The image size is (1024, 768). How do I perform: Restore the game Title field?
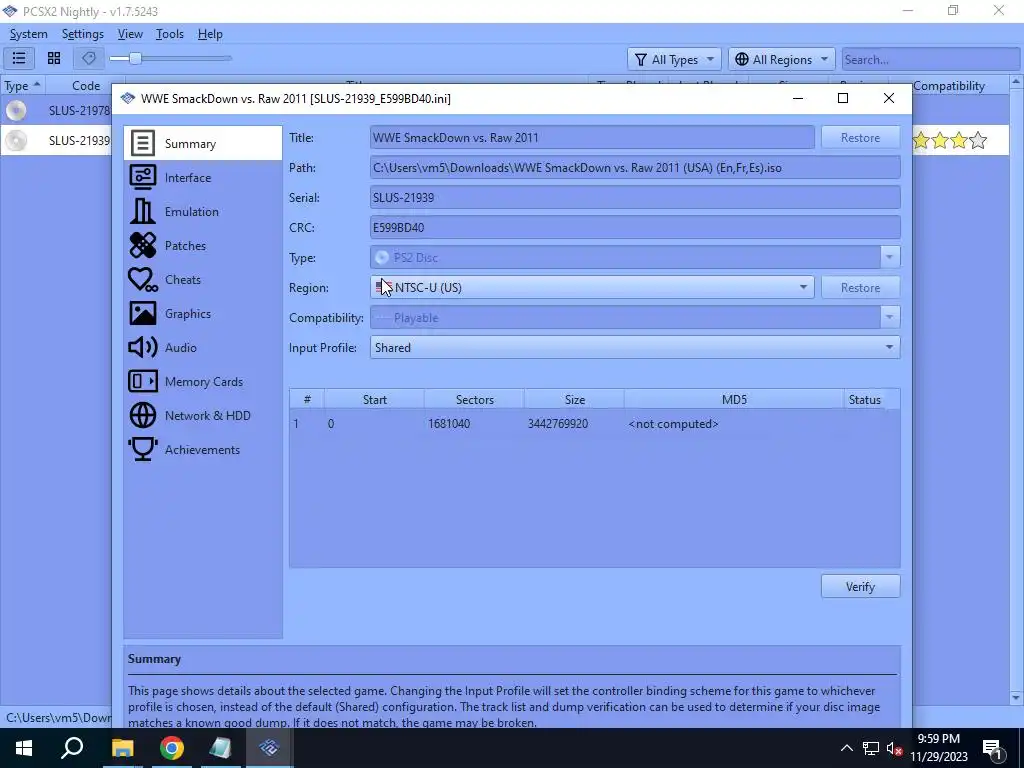tap(860, 138)
